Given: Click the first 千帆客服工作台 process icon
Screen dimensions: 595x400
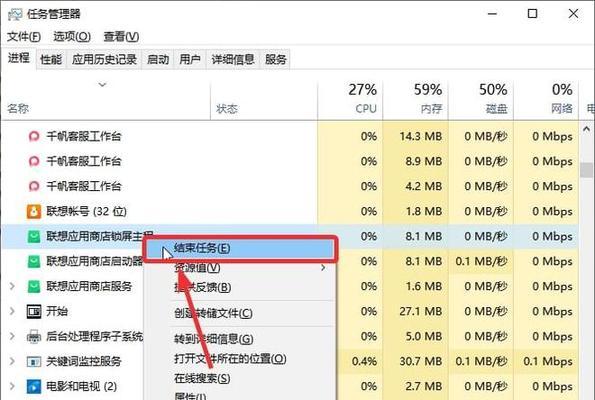Looking at the screenshot, I should [x=34, y=136].
